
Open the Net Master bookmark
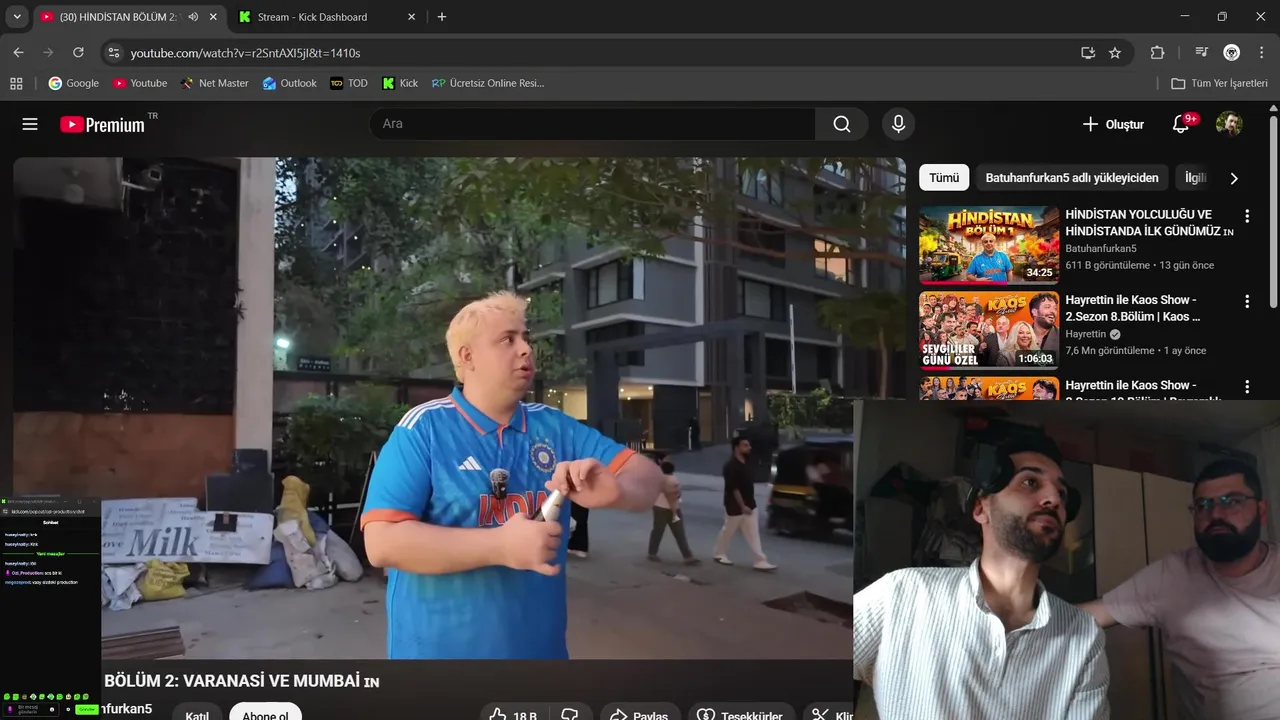tap(215, 83)
